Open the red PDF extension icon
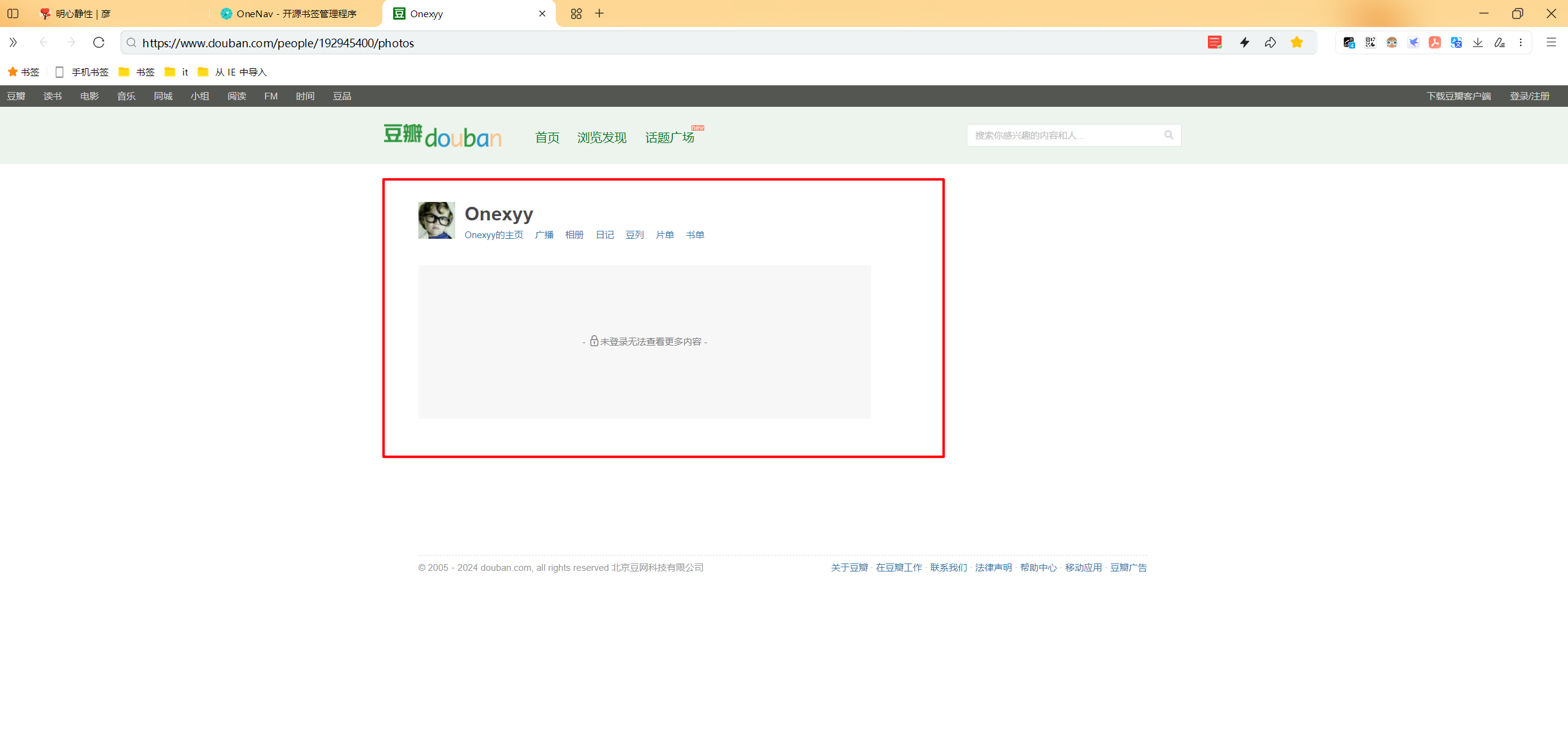1568x755 pixels. pyautogui.click(x=1435, y=42)
